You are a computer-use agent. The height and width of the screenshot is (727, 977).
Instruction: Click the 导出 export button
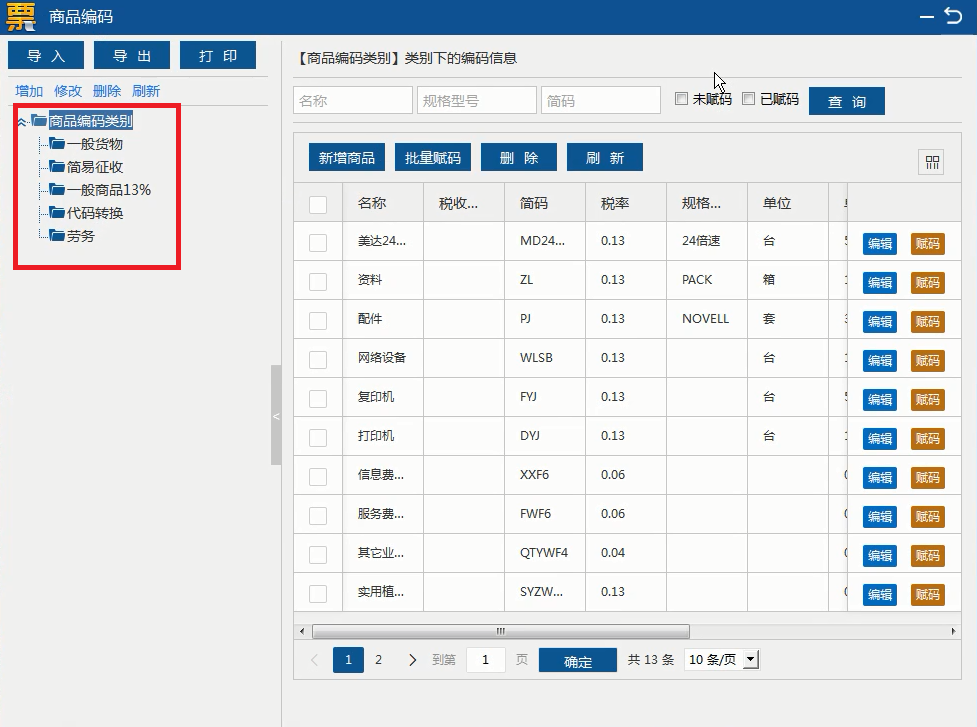(132, 55)
